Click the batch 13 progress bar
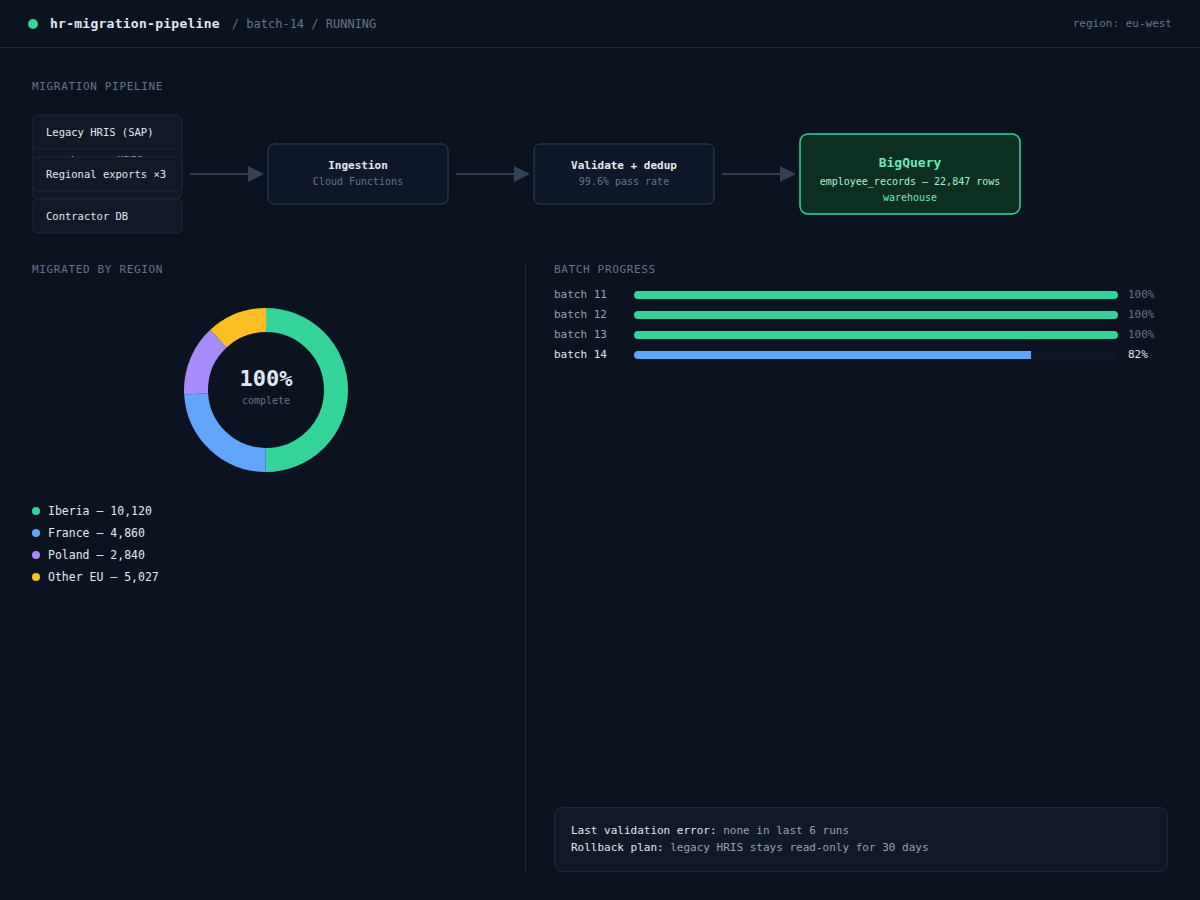 pos(876,335)
